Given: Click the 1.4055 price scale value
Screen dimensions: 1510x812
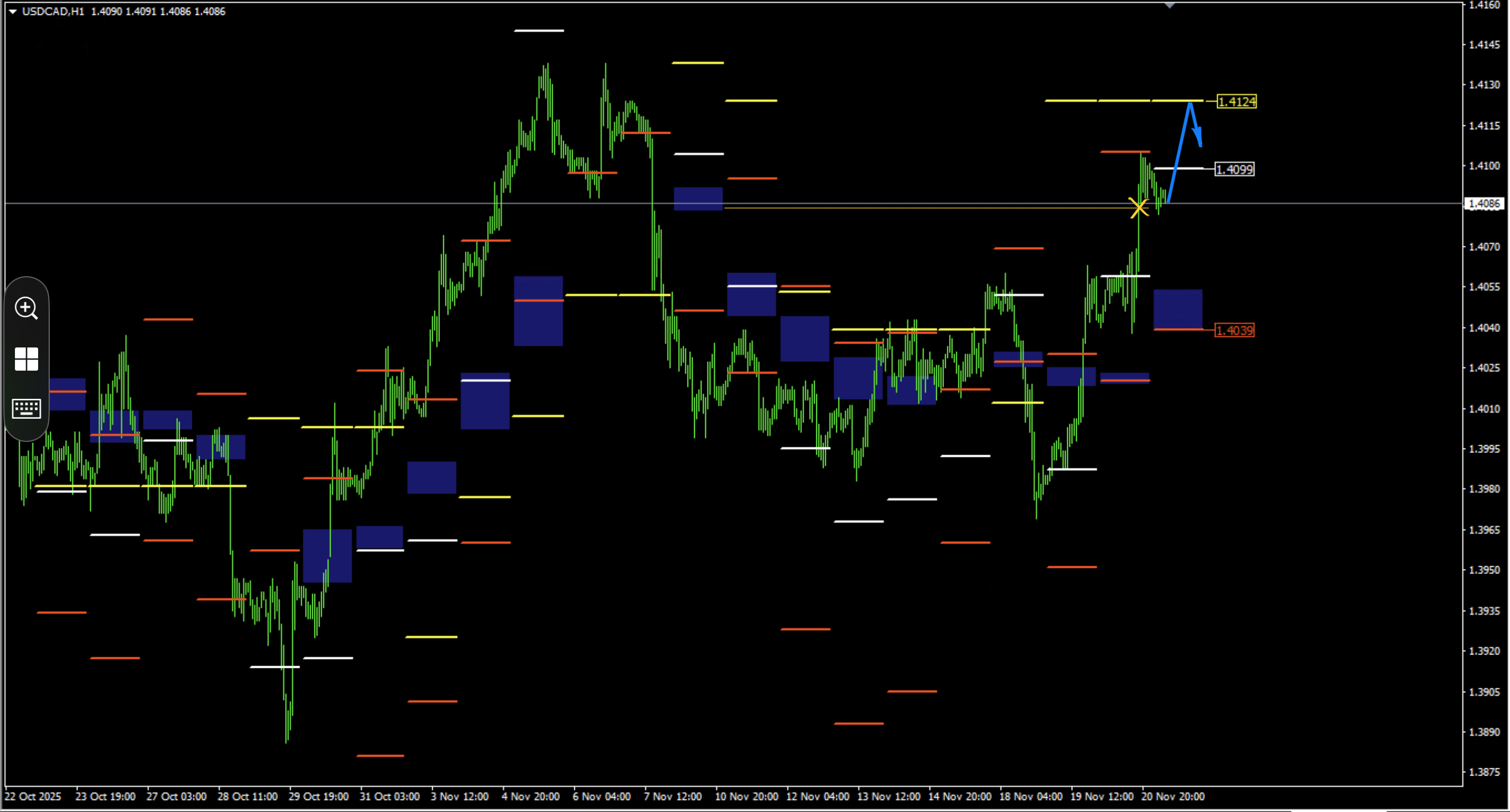Looking at the screenshot, I should pos(1485,287).
